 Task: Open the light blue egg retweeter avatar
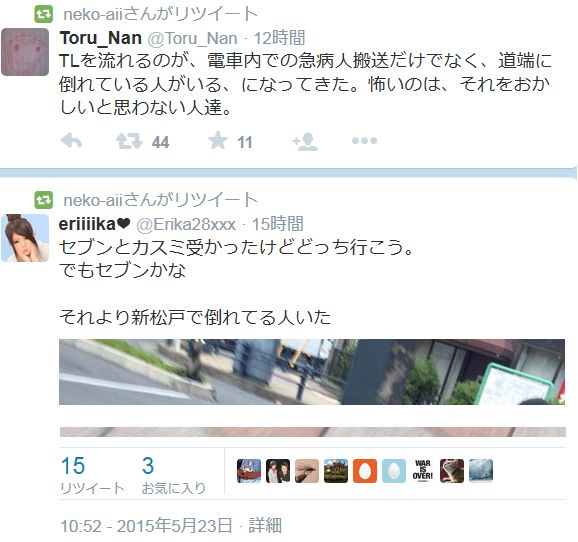394,471
